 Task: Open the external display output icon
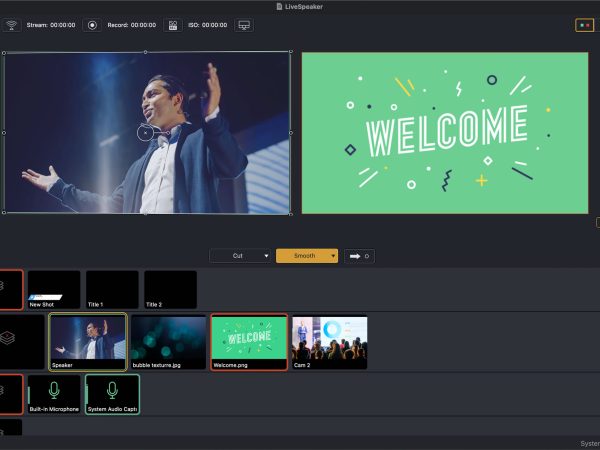pos(244,25)
